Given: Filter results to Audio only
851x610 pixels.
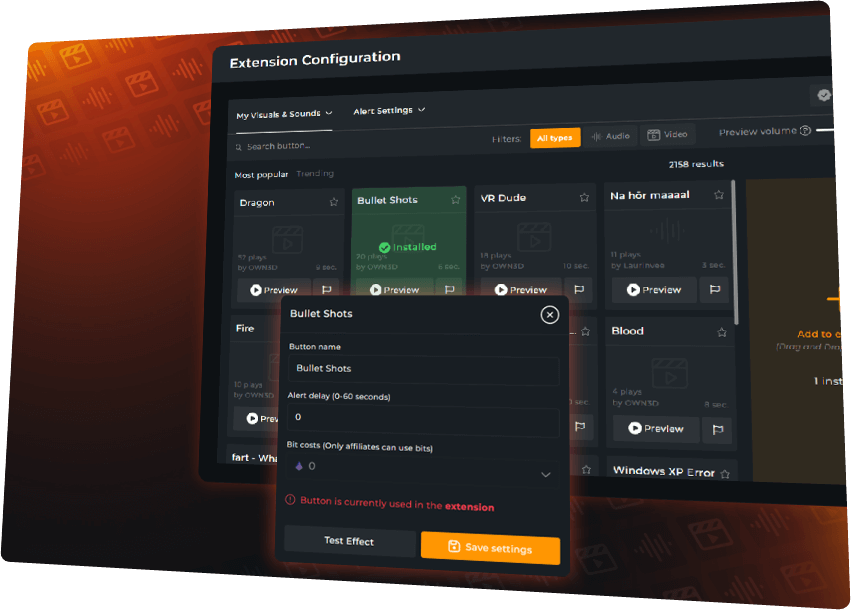Looking at the screenshot, I should [611, 136].
